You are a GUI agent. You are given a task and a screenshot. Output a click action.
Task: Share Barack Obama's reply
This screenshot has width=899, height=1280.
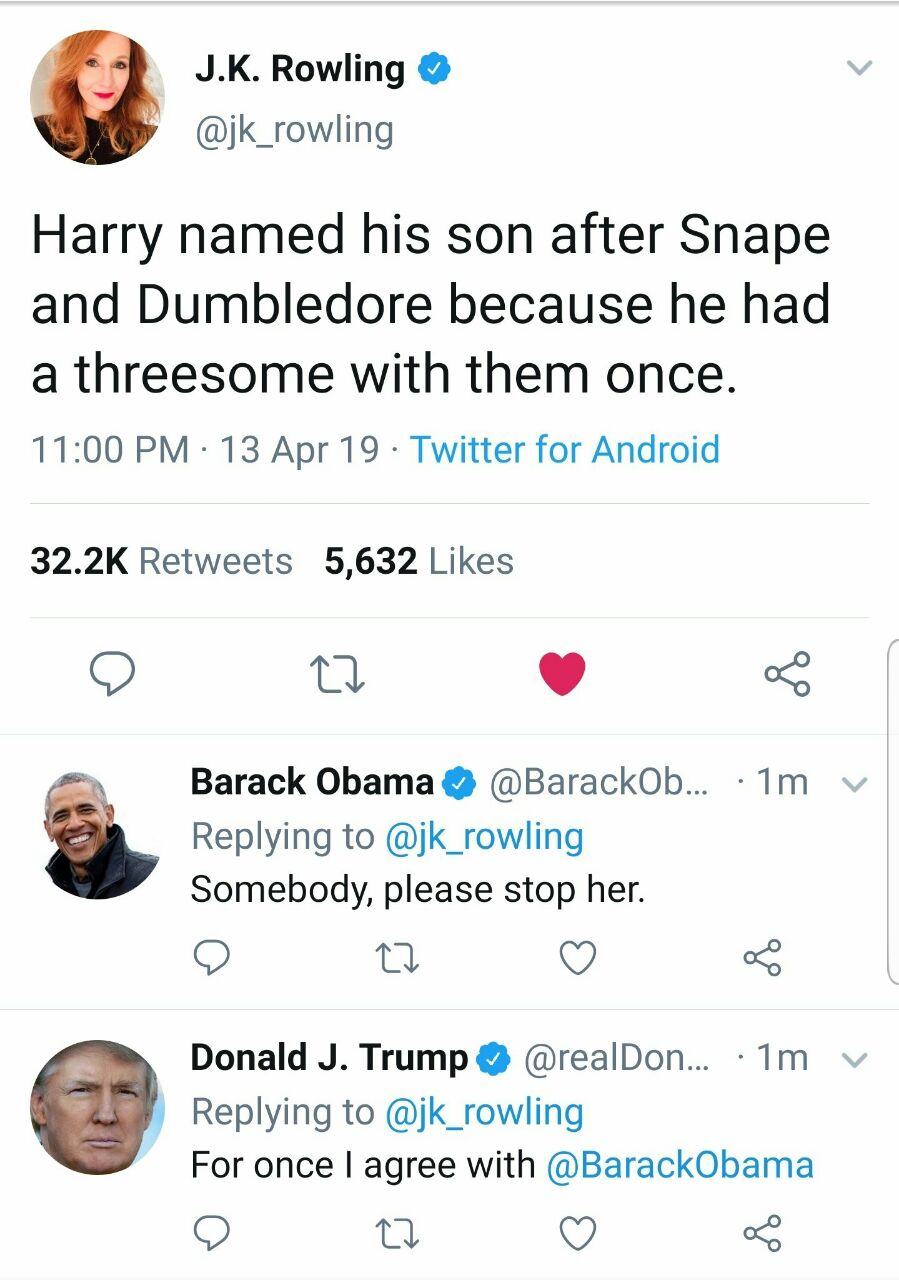point(762,958)
